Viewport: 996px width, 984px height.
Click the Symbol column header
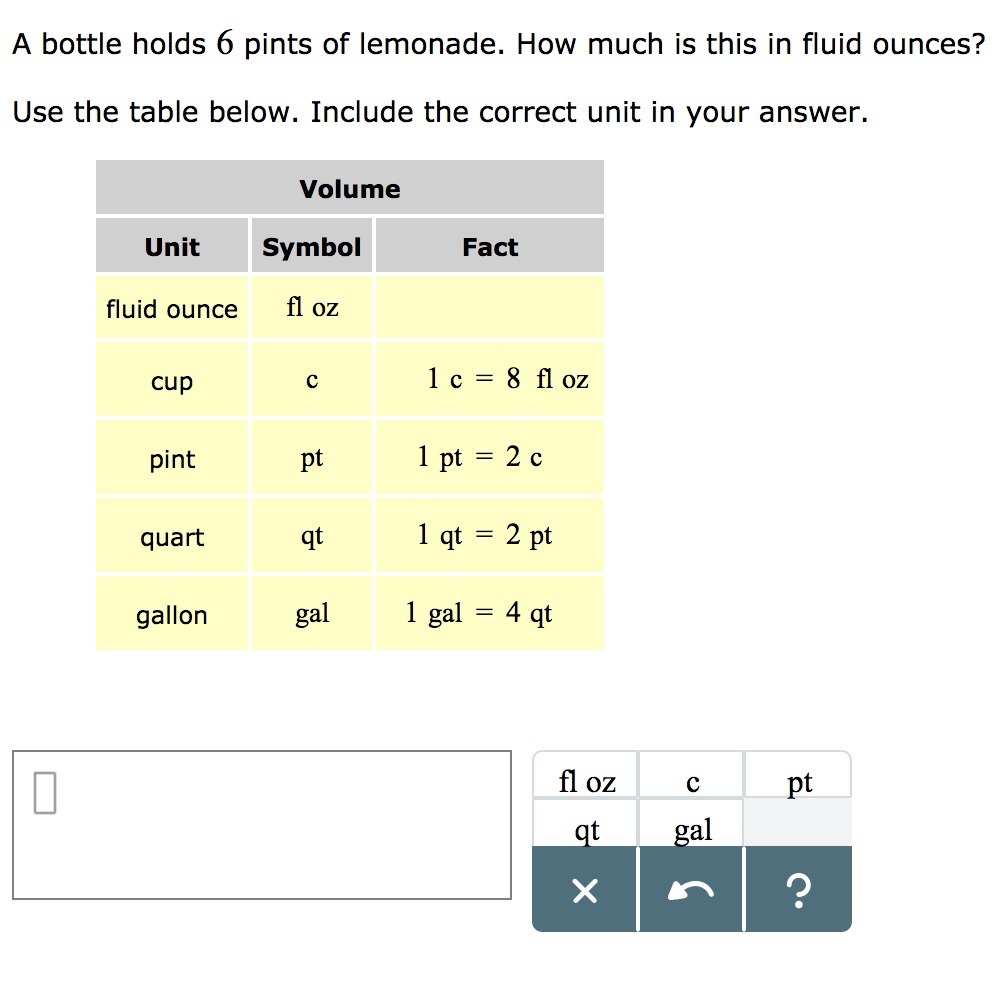(x=312, y=247)
